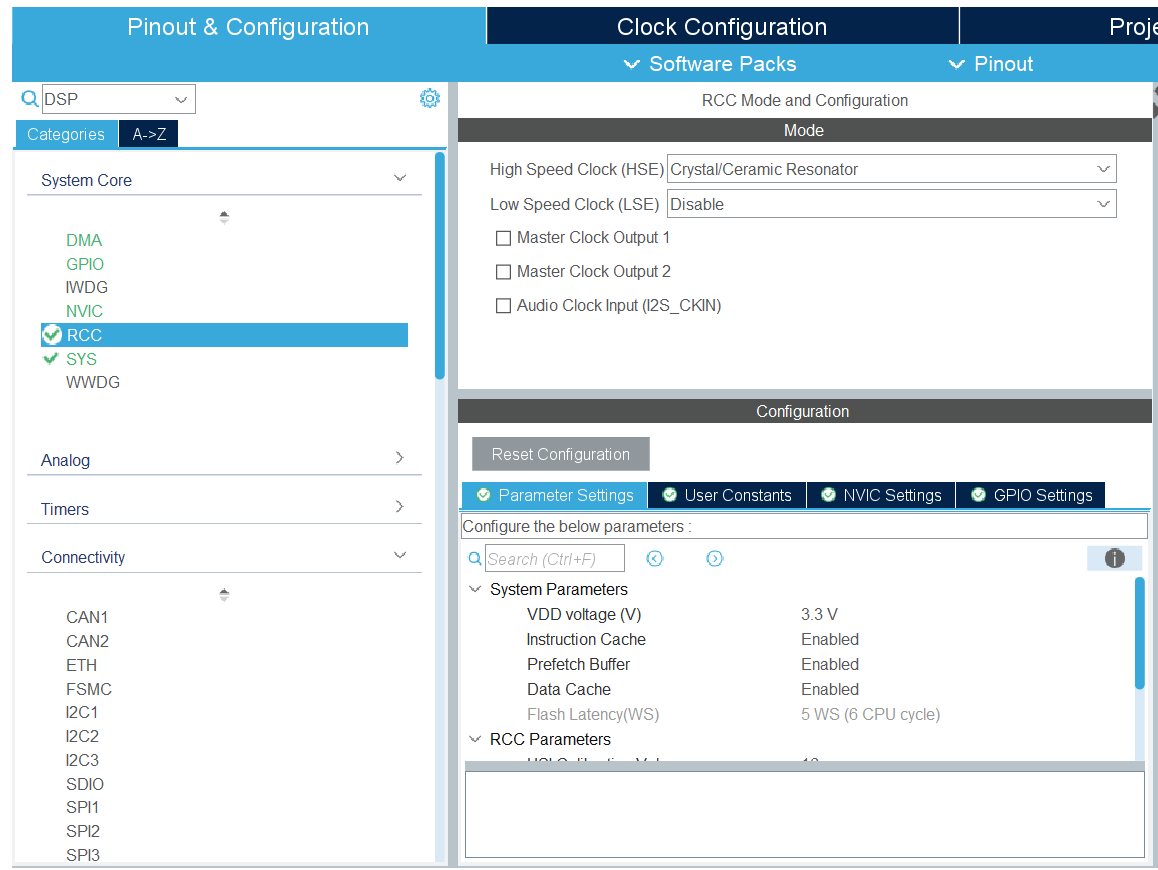Image resolution: width=1158 pixels, height=870 pixels.
Task: Go to previous search result arrow icon
Action: click(655, 559)
